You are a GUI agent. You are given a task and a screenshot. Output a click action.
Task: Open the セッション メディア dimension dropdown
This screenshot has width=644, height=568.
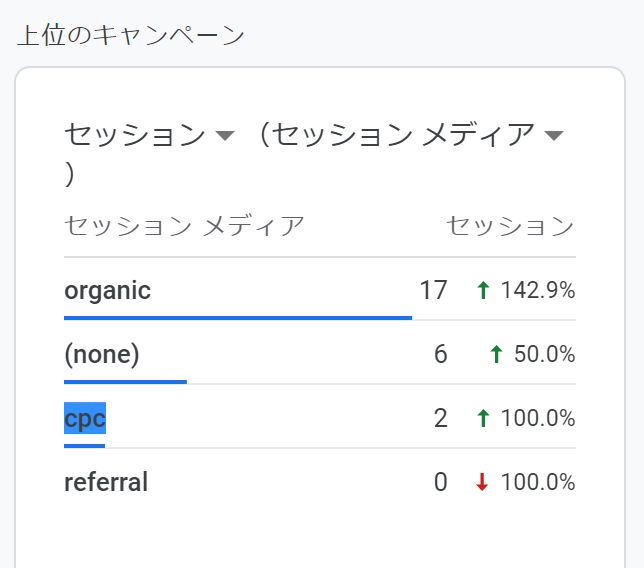click(555, 136)
